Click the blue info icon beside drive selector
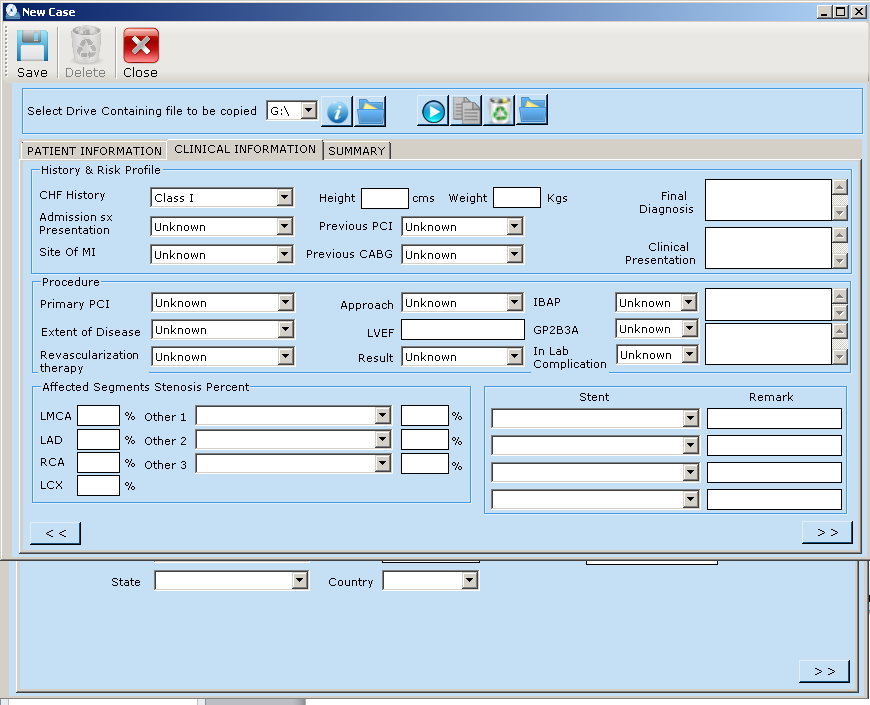The height and width of the screenshot is (705, 870). coord(337,112)
